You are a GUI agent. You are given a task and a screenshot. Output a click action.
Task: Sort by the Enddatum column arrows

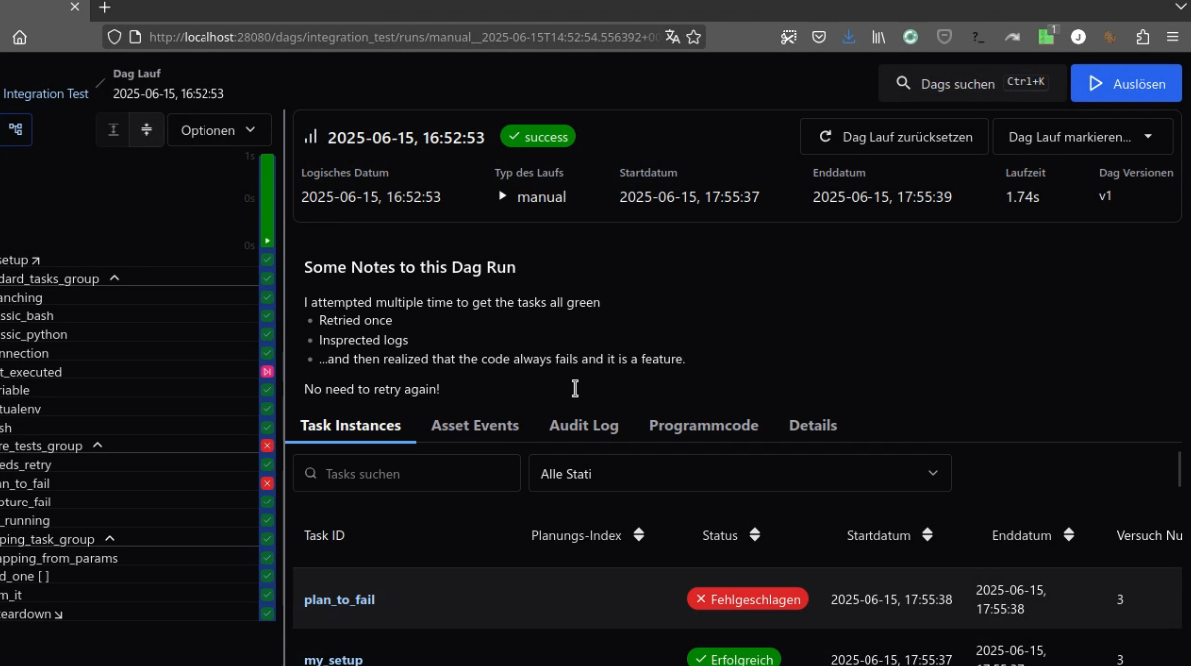[1069, 535]
